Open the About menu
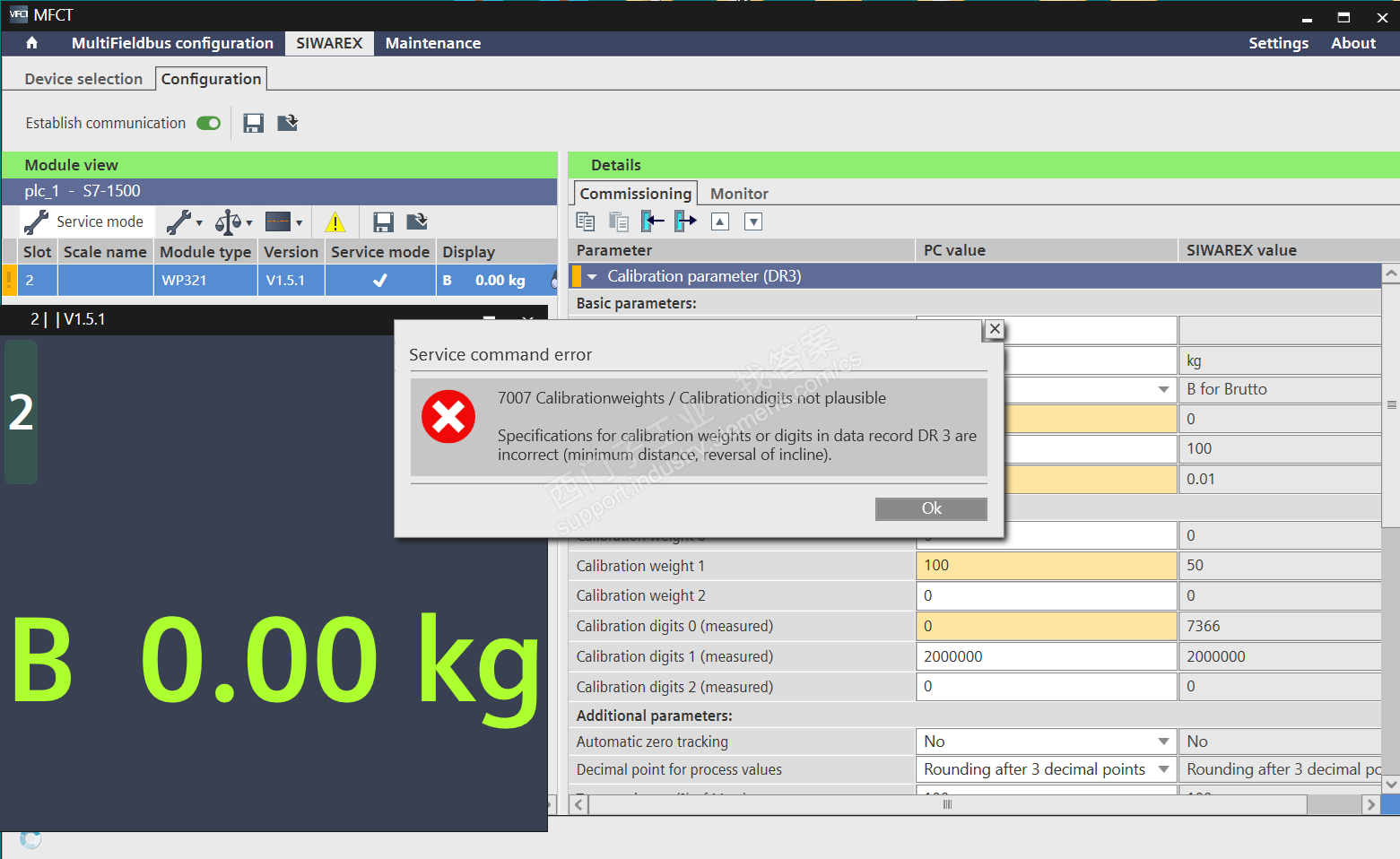Viewport: 1400px width, 859px height. (1353, 43)
